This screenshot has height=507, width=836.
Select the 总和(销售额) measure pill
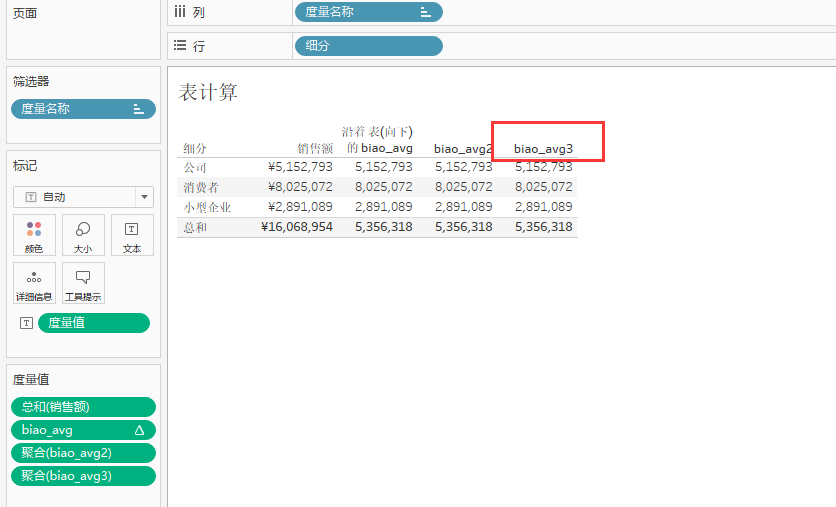pyautogui.click(x=83, y=407)
